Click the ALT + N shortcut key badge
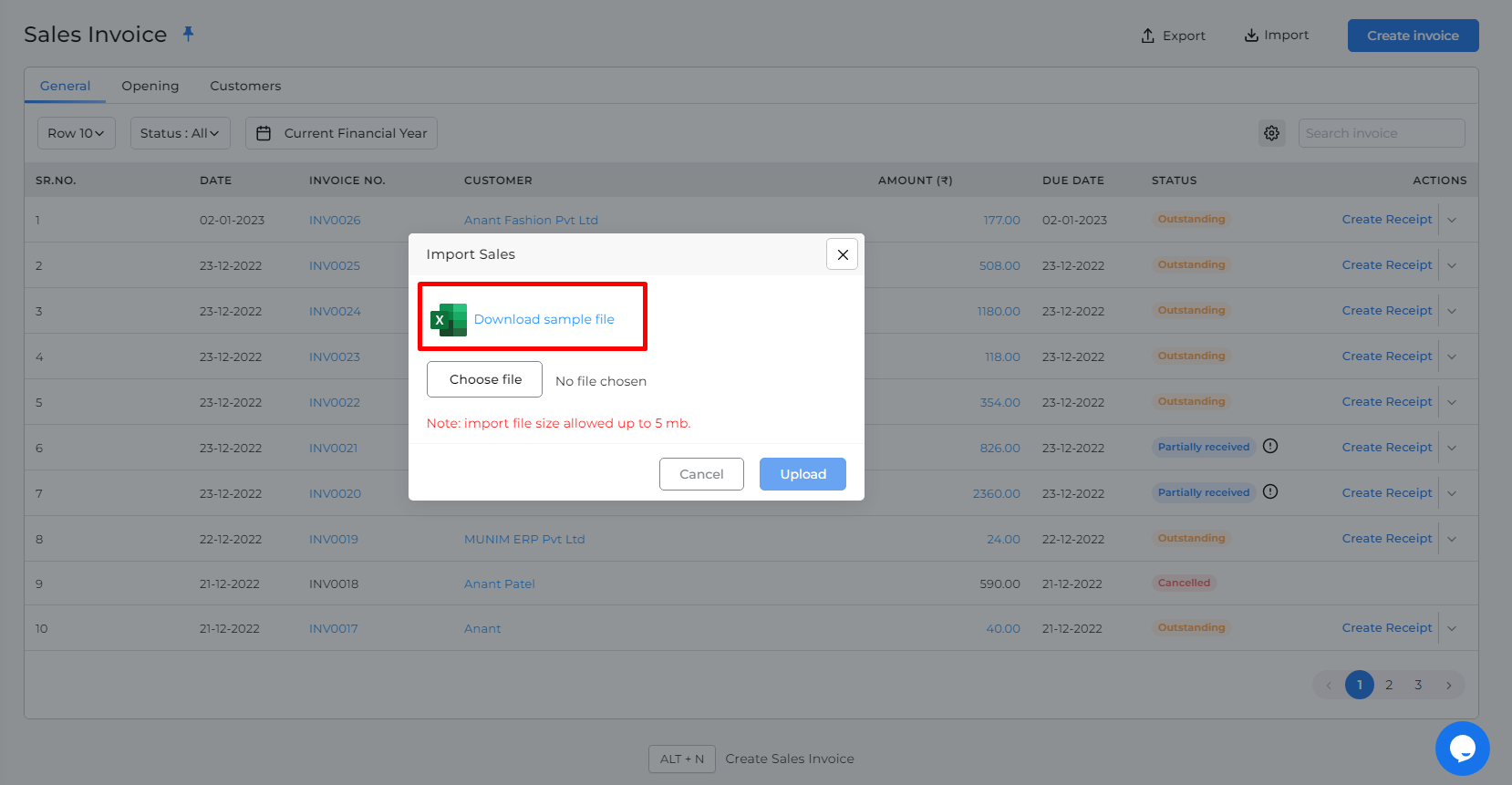Image resolution: width=1512 pixels, height=785 pixels. coord(682,759)
